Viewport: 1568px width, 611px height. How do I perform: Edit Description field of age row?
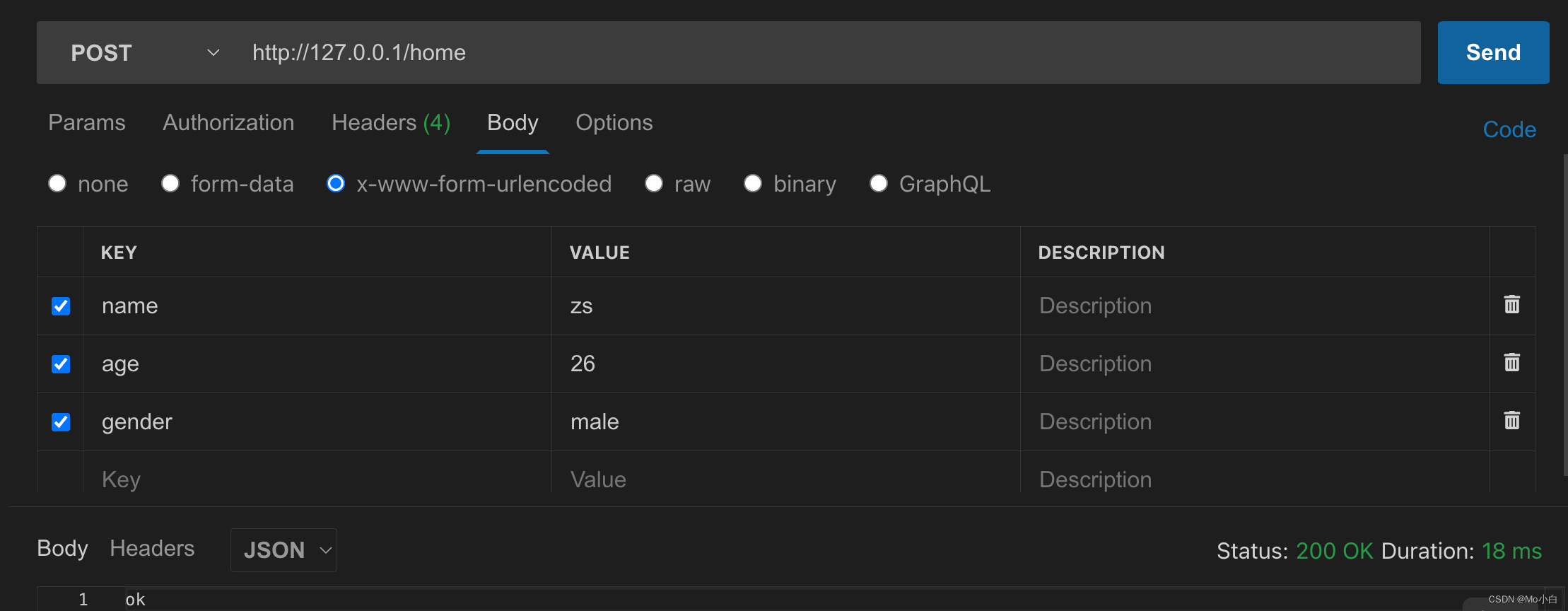pyautogui.click(x=1255, y=364)
